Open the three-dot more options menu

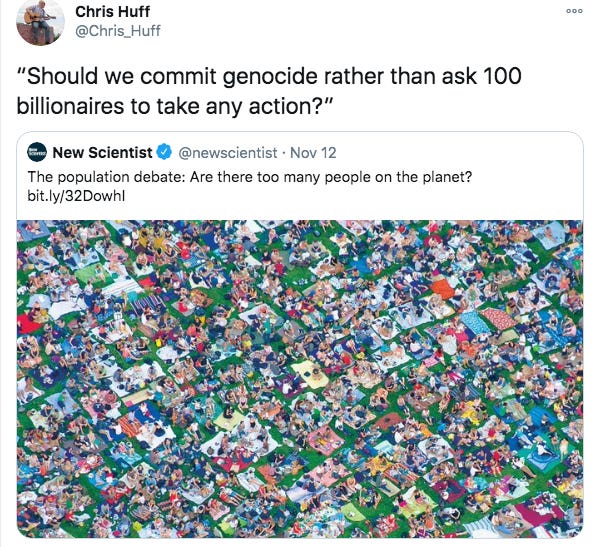(x=574, y=11)
